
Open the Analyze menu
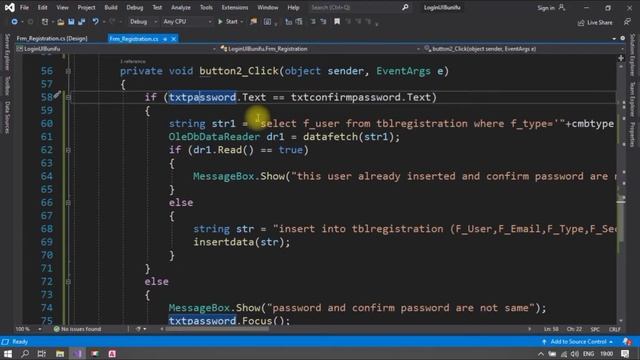point(181,7)
